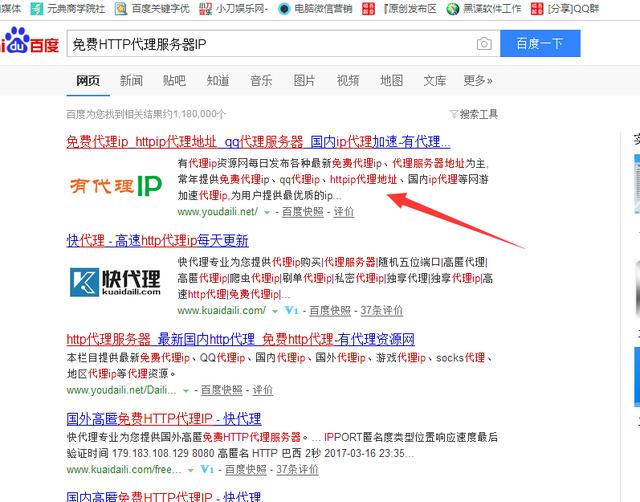
Task: Switch to the 文库 tab
Action: click(435, 80)
